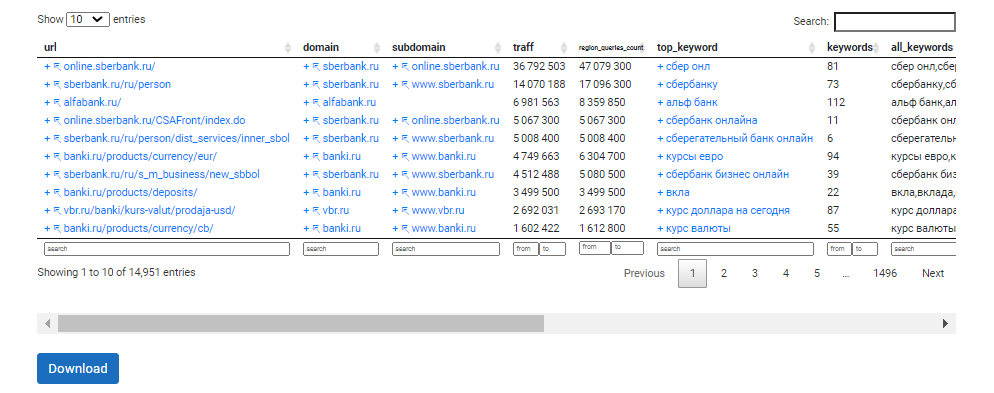Click the Download button

[78, 368]
